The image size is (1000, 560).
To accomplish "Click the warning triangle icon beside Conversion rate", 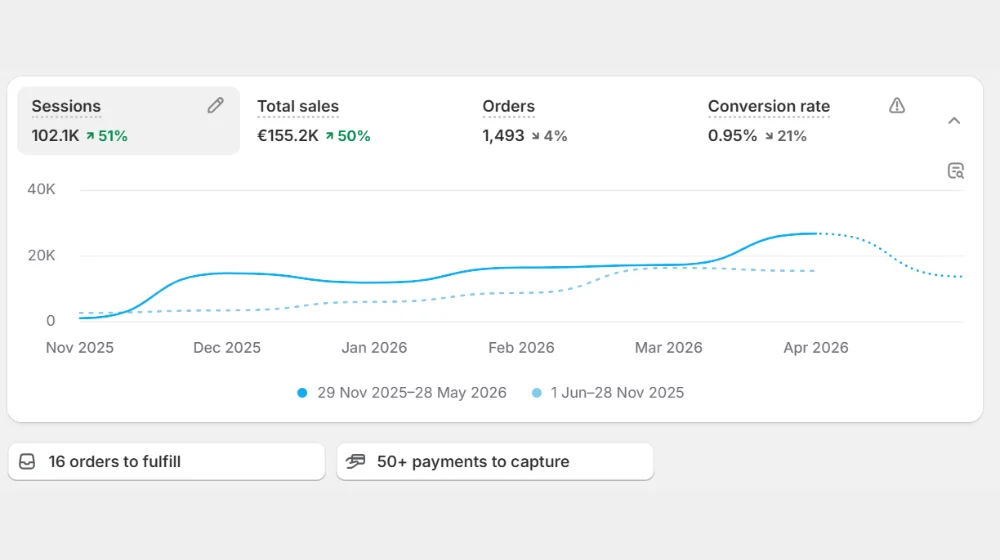I will tap(897, 105).
